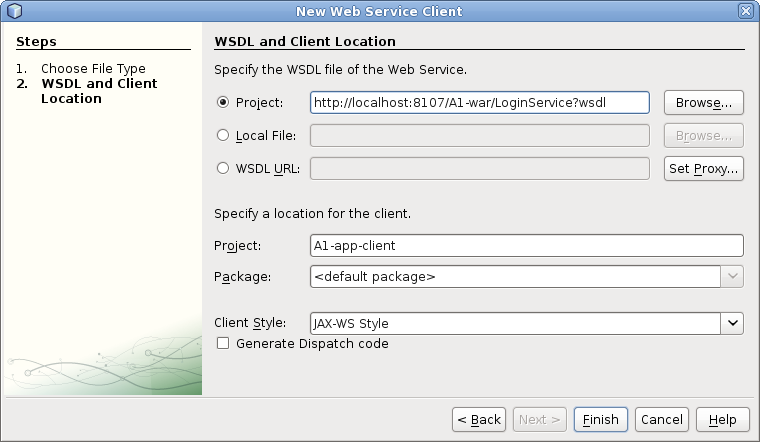Click the A1-app-client project field
Image resolution: width=760 pixels, height=442 pixels.
(526, 246)
